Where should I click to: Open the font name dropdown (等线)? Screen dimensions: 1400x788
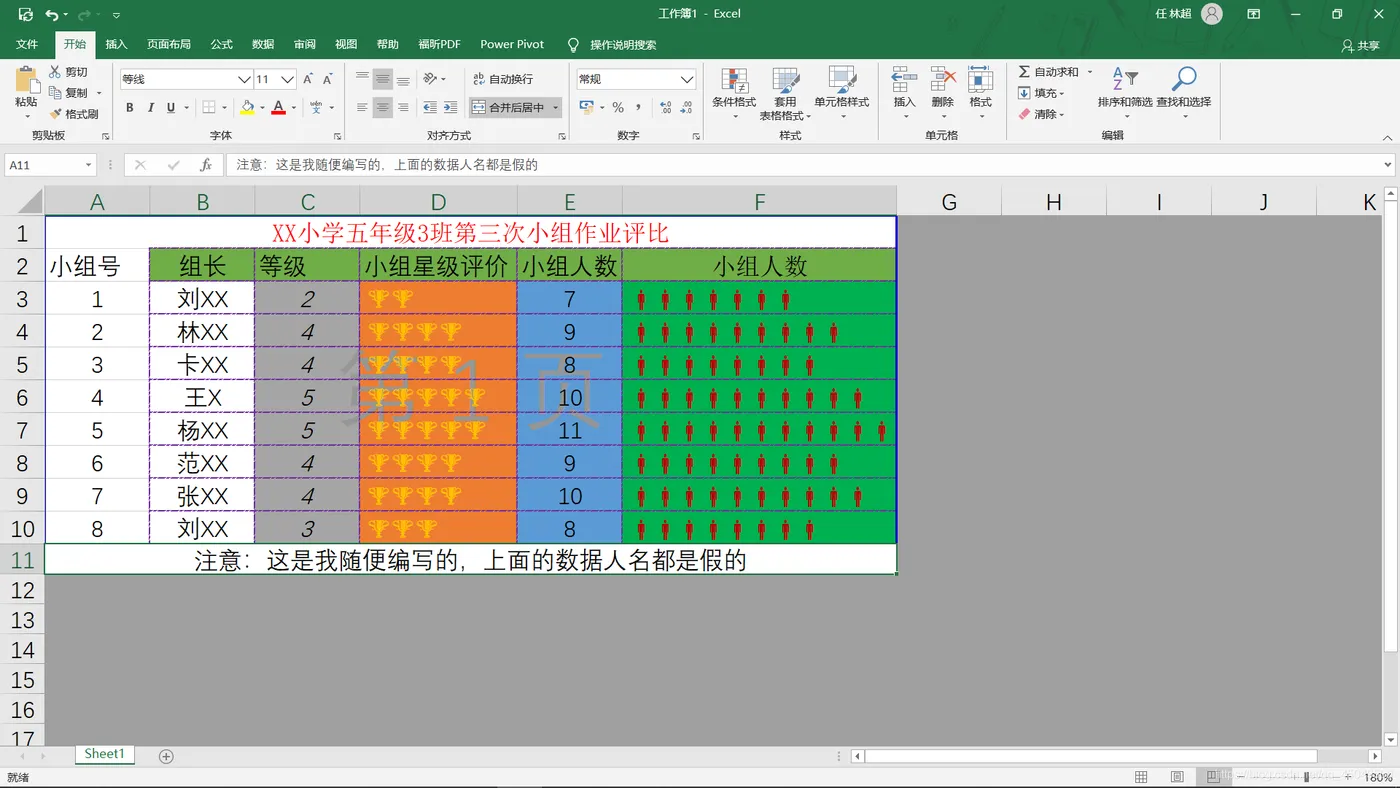[x=243, y=79]
